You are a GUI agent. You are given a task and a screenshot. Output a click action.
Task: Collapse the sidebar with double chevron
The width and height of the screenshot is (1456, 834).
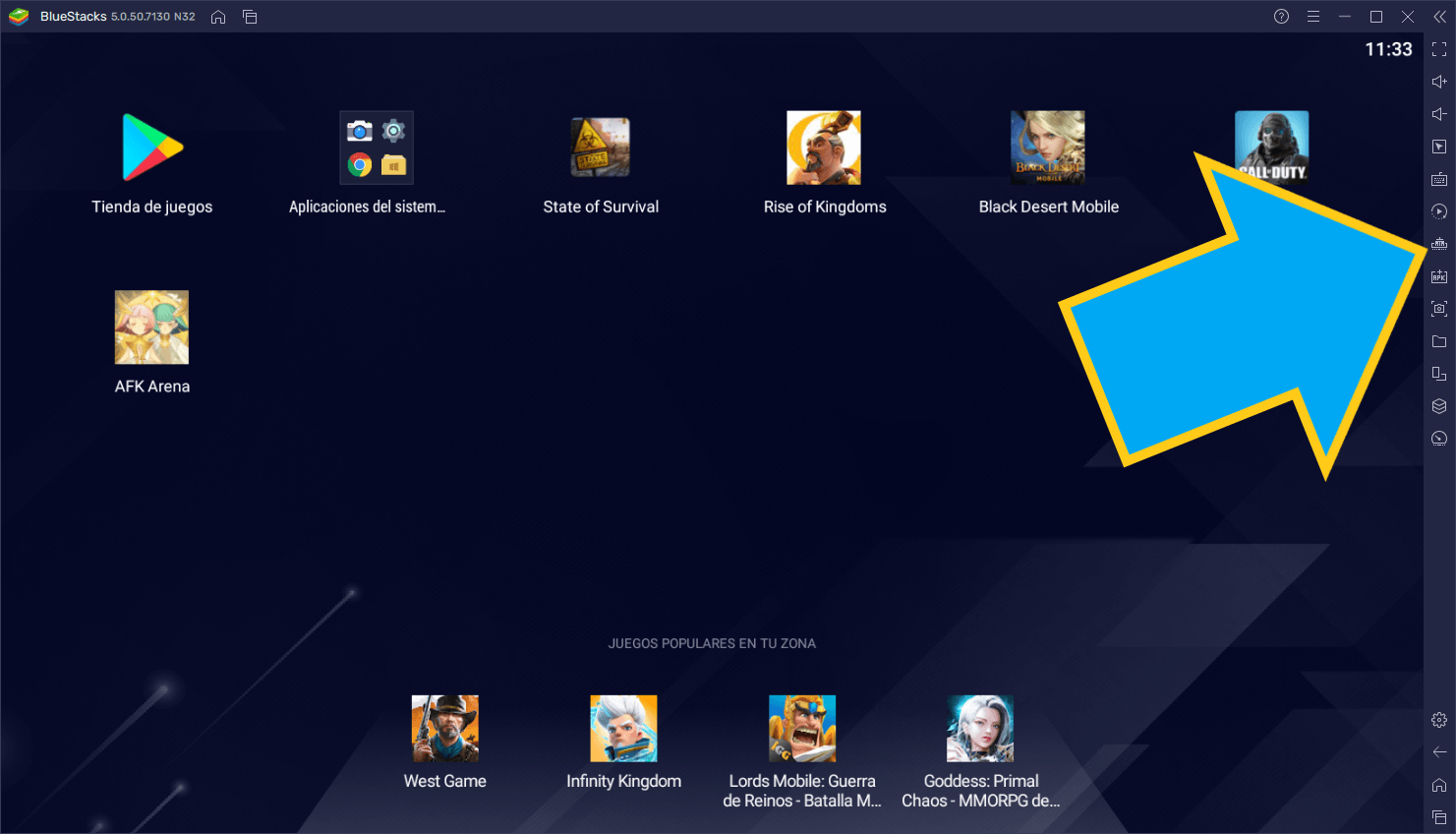[1439, 17]
